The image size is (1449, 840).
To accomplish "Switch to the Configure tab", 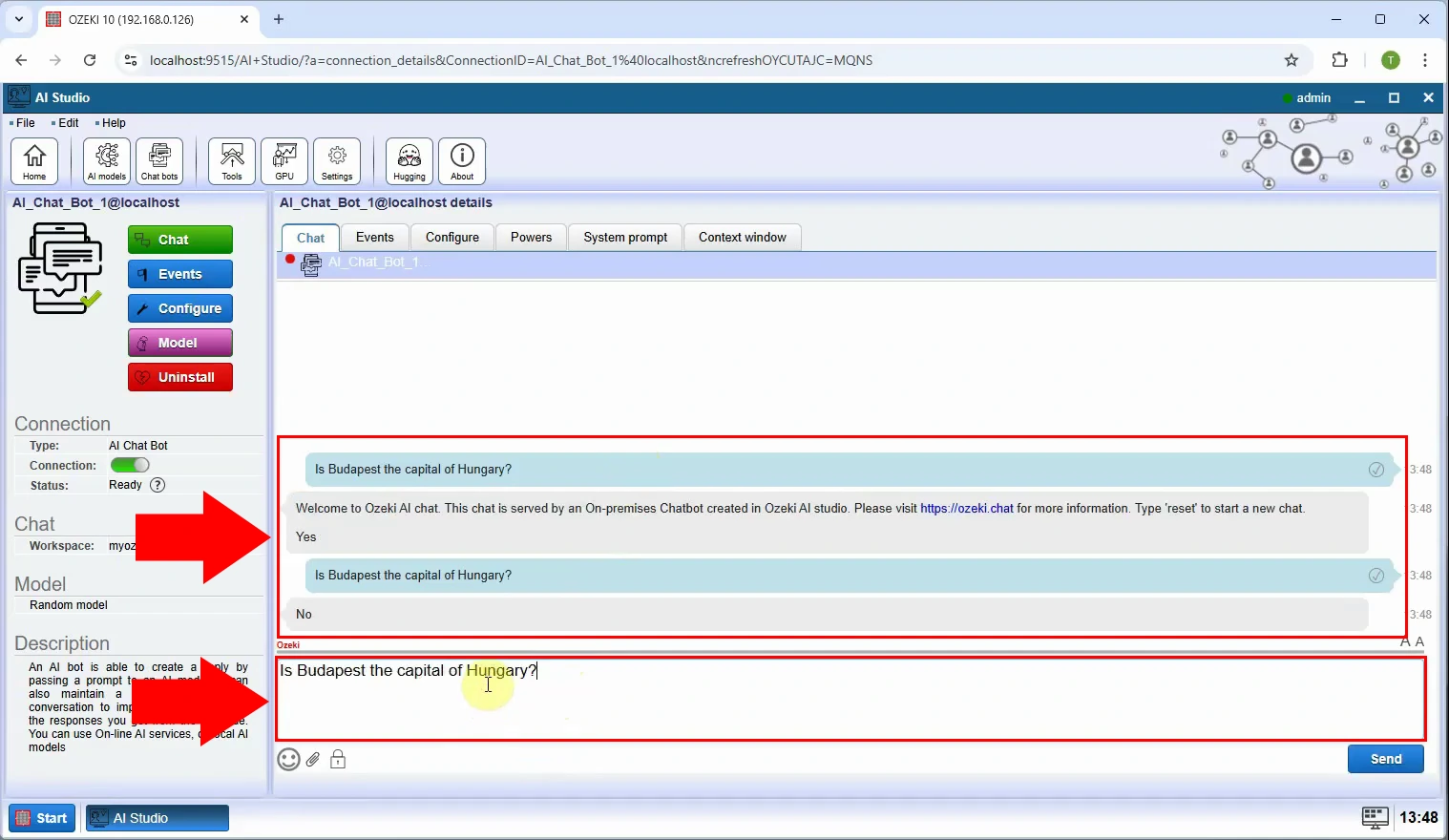I will [452, 237].
